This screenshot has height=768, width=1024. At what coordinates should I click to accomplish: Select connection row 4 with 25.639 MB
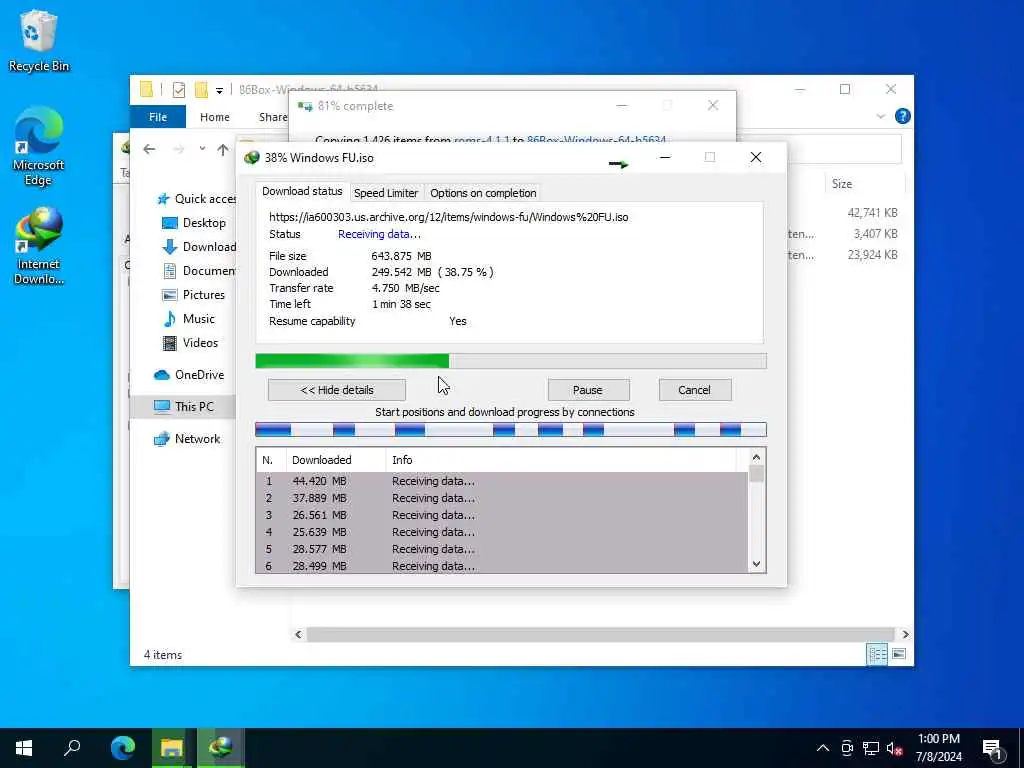pos(502,532)
